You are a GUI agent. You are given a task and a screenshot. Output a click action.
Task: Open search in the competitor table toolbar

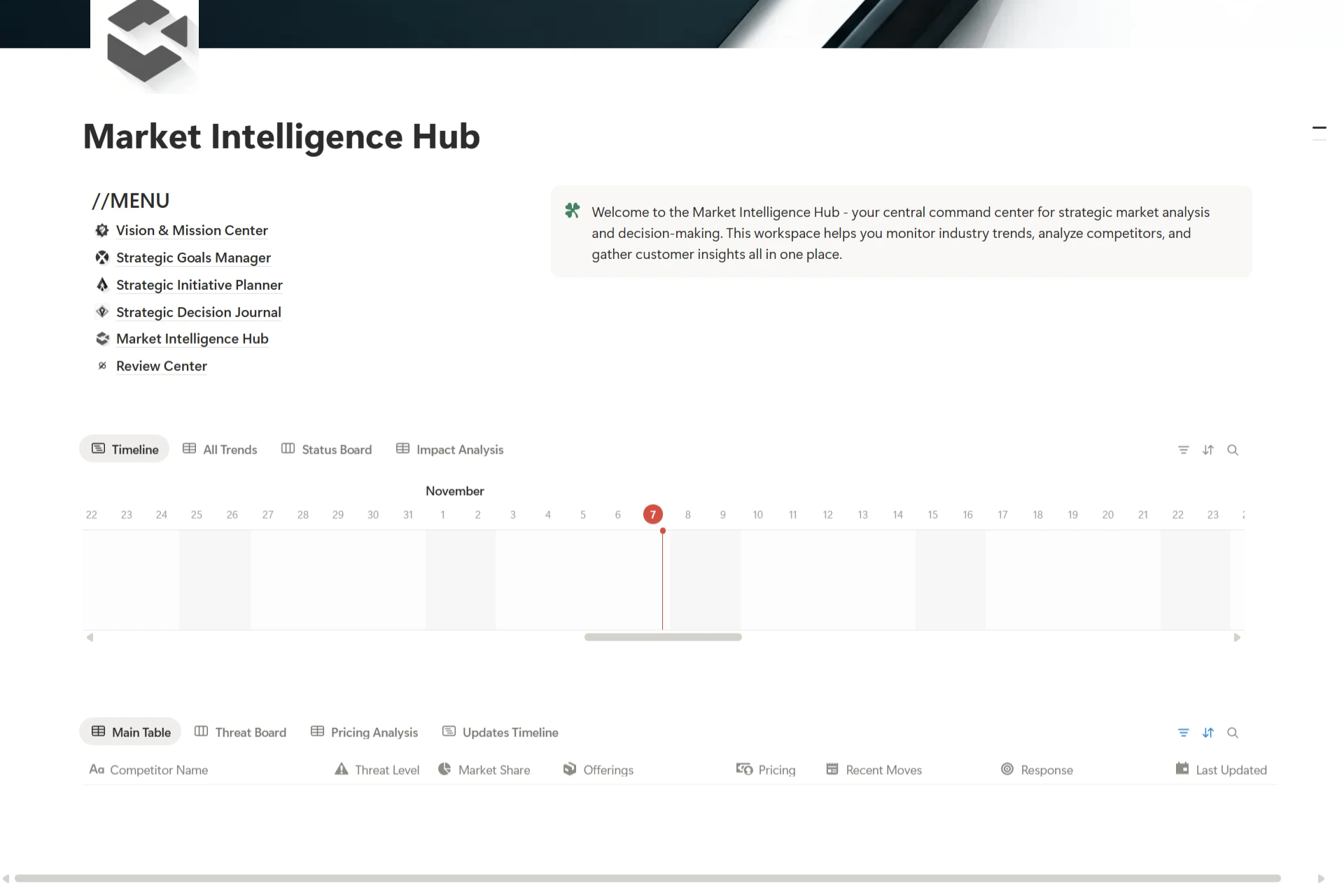(1233, 733)
